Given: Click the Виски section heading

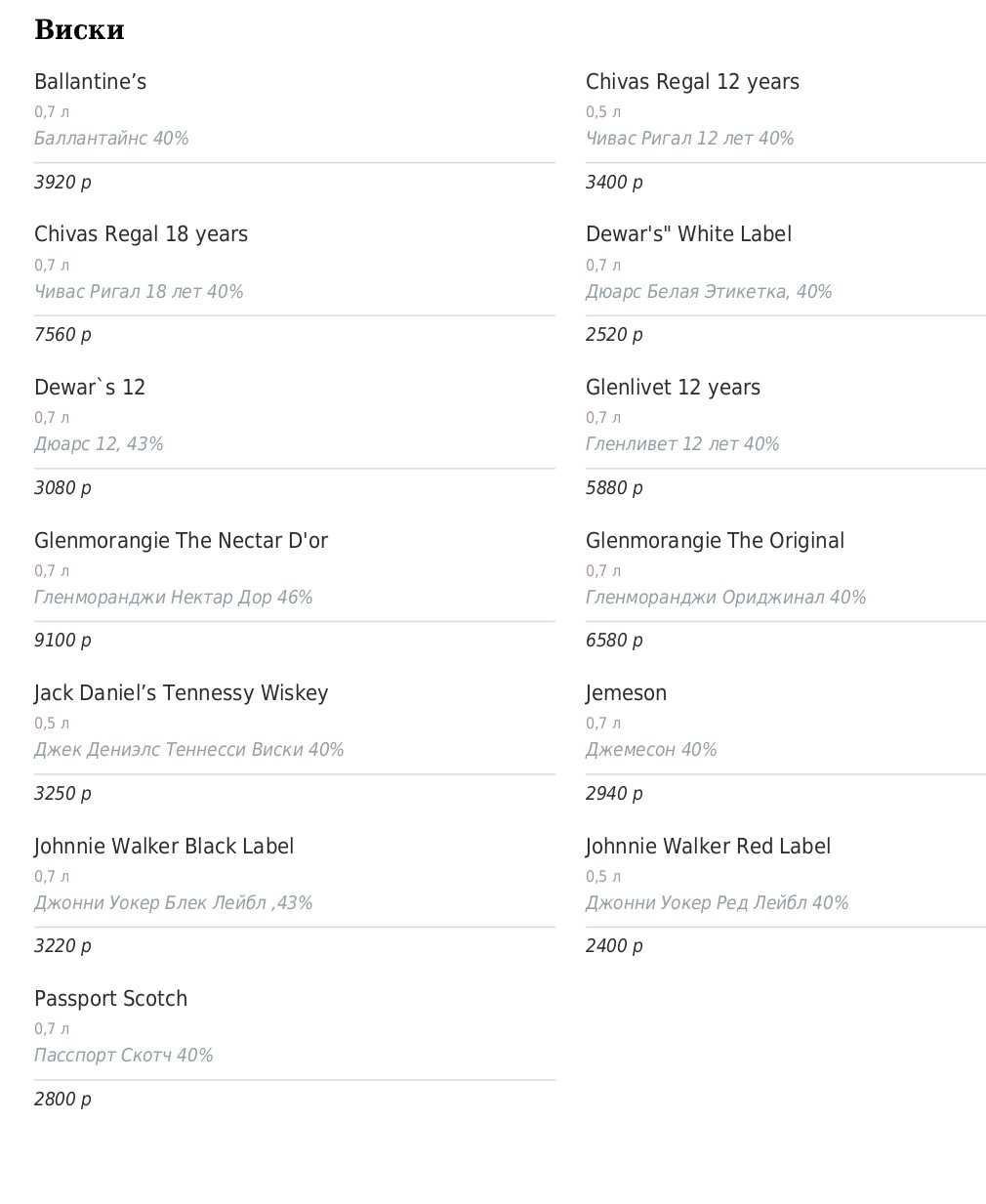Looking at the screenshot, I should coord(79,30).
